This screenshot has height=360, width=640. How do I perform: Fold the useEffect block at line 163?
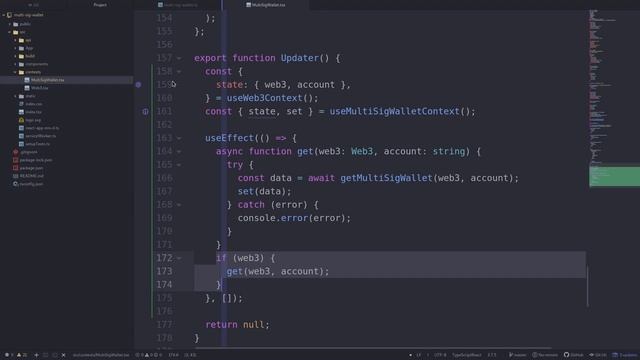pos(179,138)
